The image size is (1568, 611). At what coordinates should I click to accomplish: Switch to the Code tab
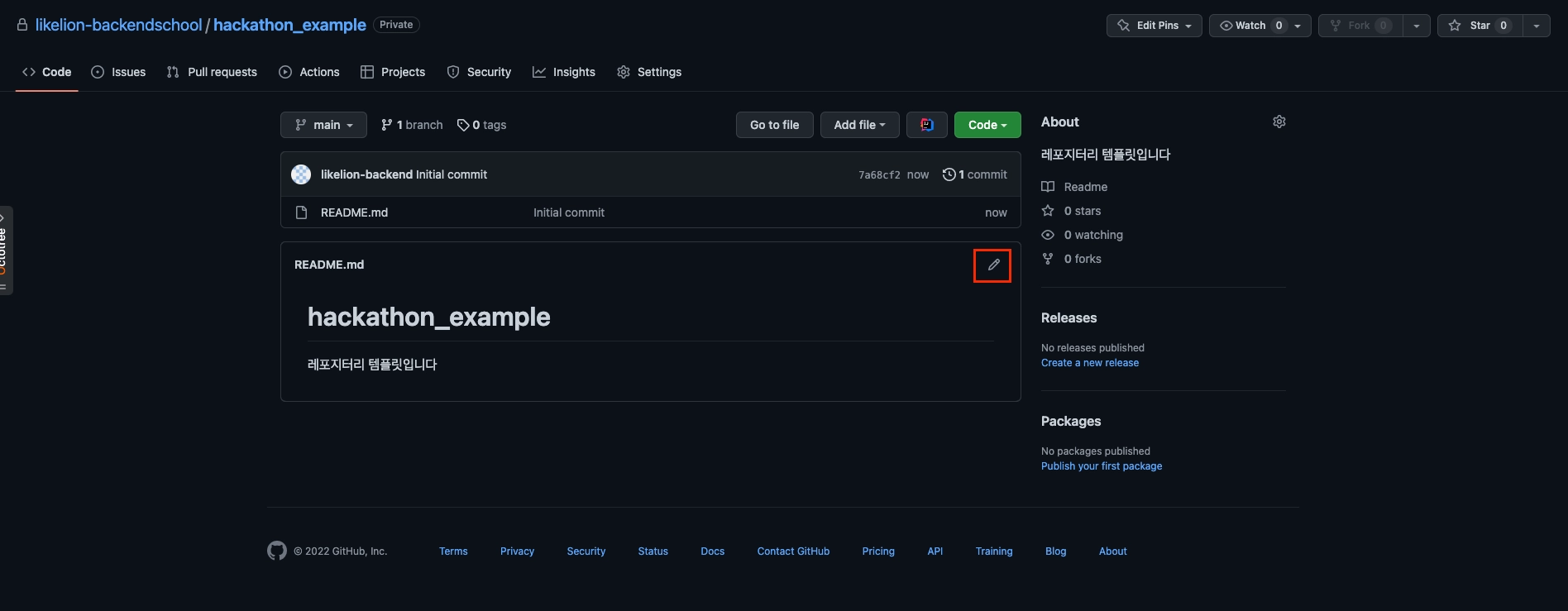click(x=47, y=72)
